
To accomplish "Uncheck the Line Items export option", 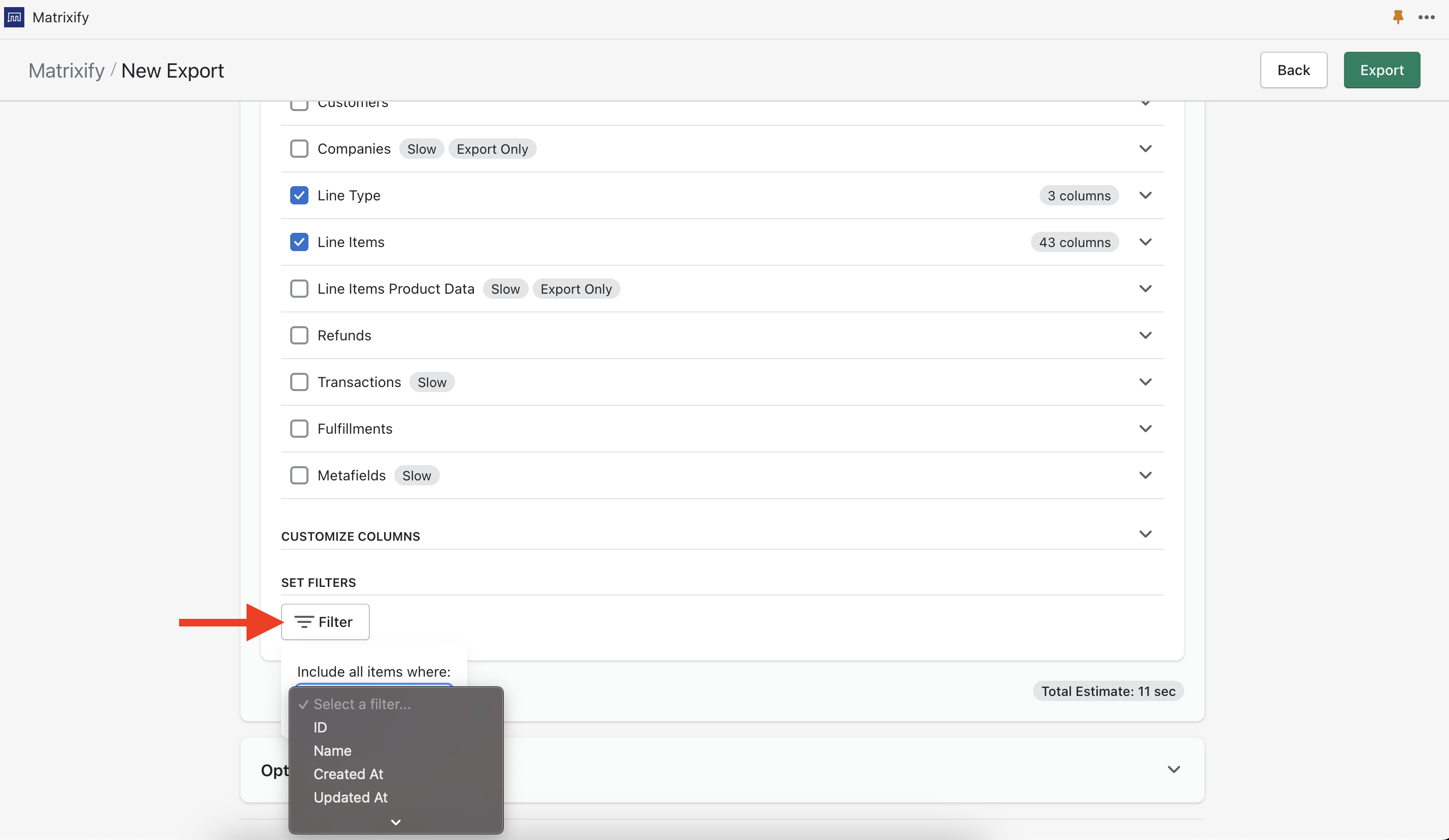I will point(299,241).
